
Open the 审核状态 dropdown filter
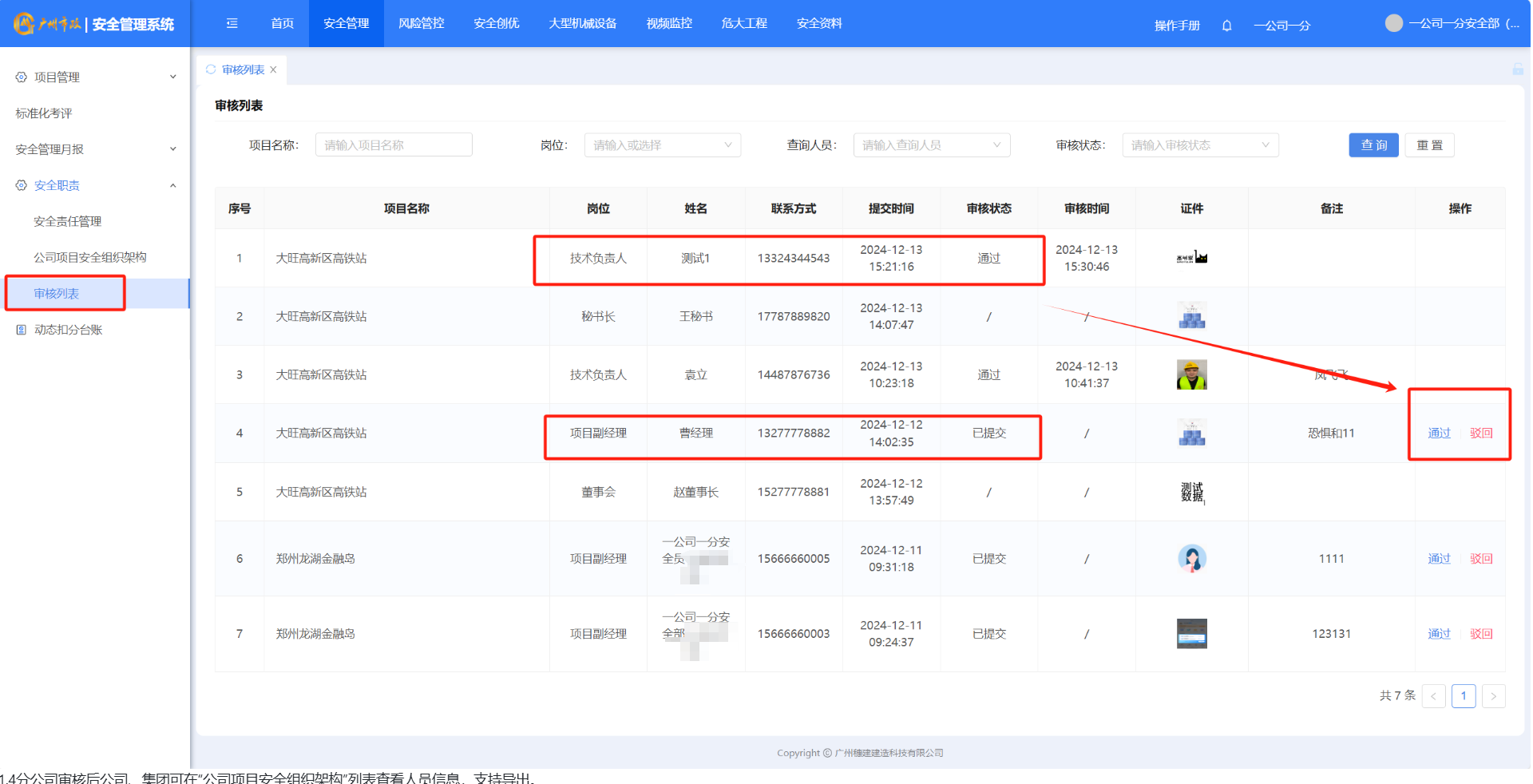[x=1200, y=145]
